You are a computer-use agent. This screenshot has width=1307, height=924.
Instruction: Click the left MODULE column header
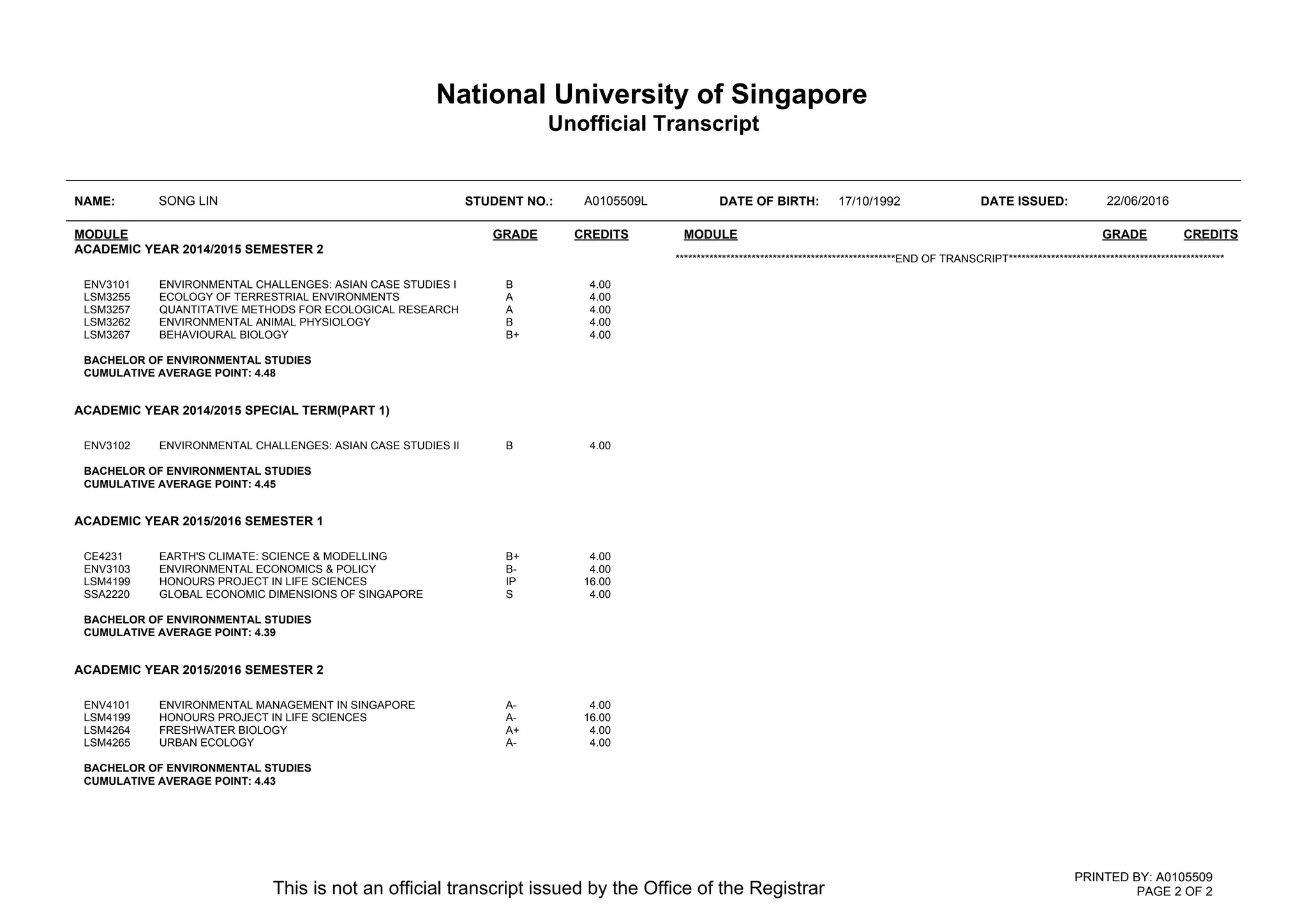101,234
